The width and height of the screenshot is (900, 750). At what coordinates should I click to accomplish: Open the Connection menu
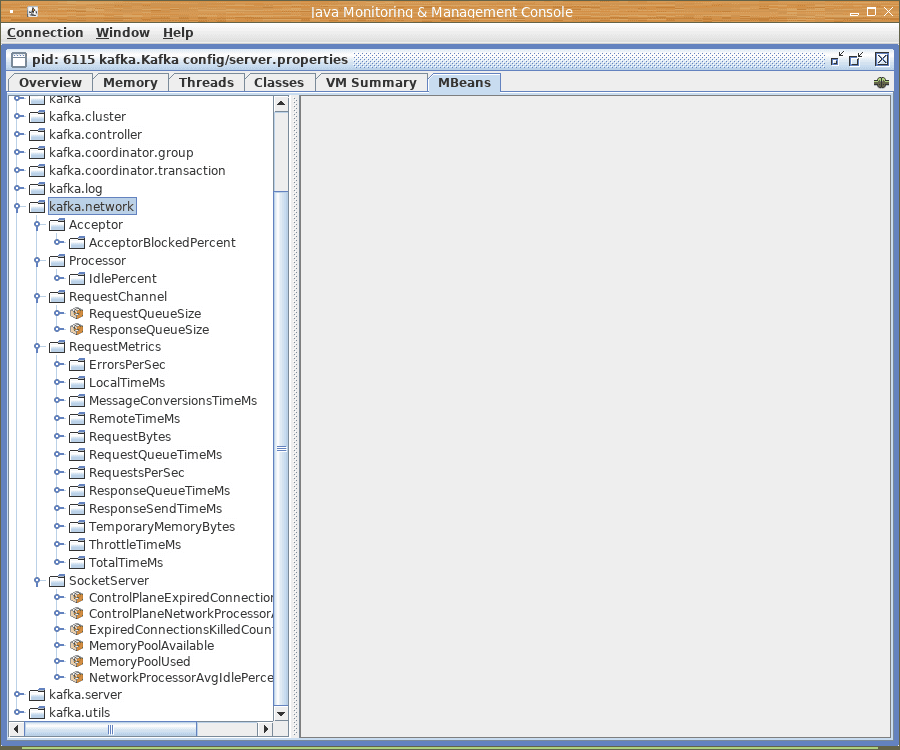coord(45,33)
